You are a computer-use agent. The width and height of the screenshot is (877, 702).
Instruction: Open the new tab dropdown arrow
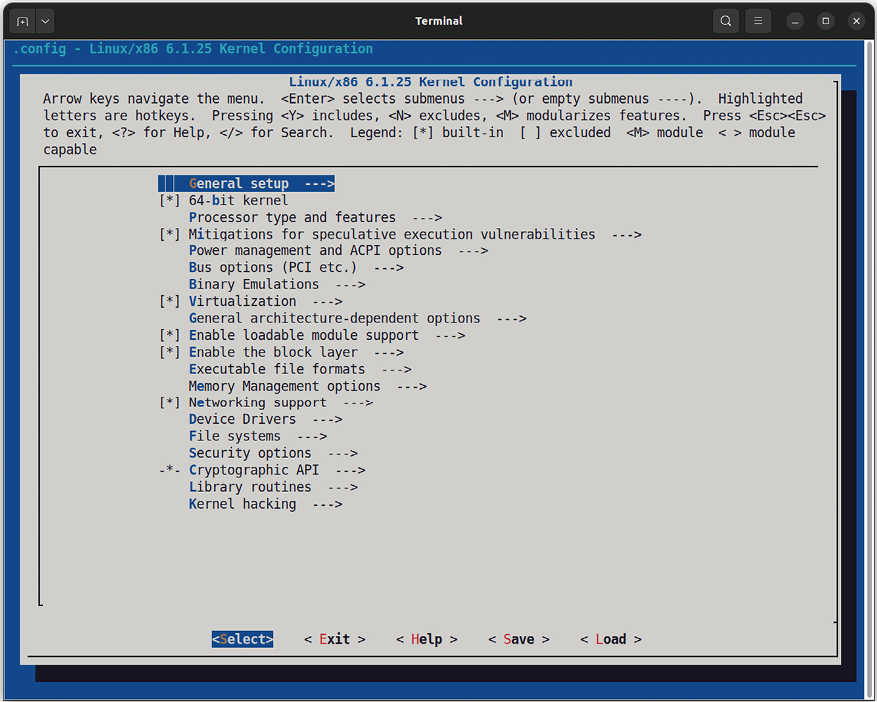pyautogui.click(x=45, y=21)
